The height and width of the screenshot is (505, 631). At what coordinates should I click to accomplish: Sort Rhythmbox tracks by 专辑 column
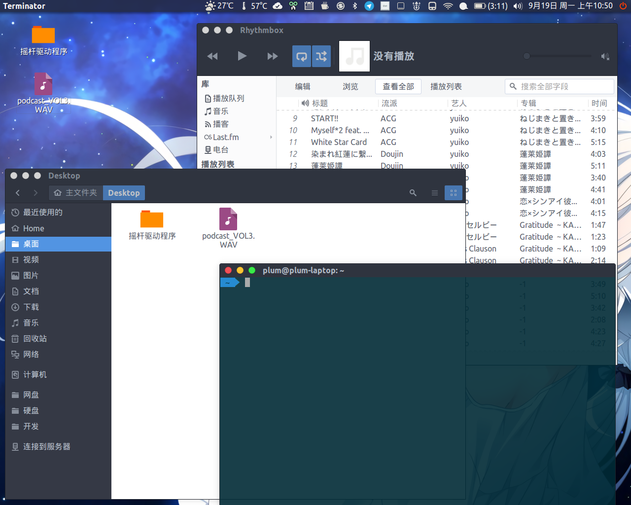(528, 103)
